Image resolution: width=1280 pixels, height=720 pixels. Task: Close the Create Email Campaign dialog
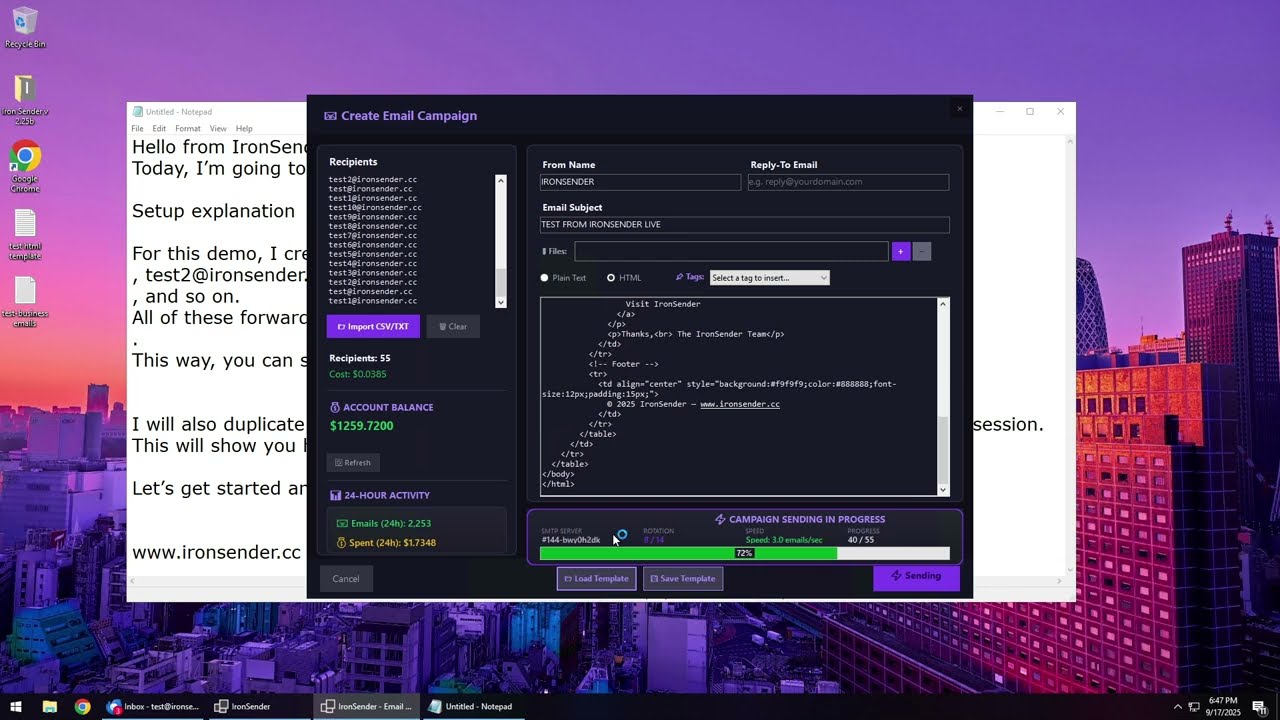[x=959, y=108]
